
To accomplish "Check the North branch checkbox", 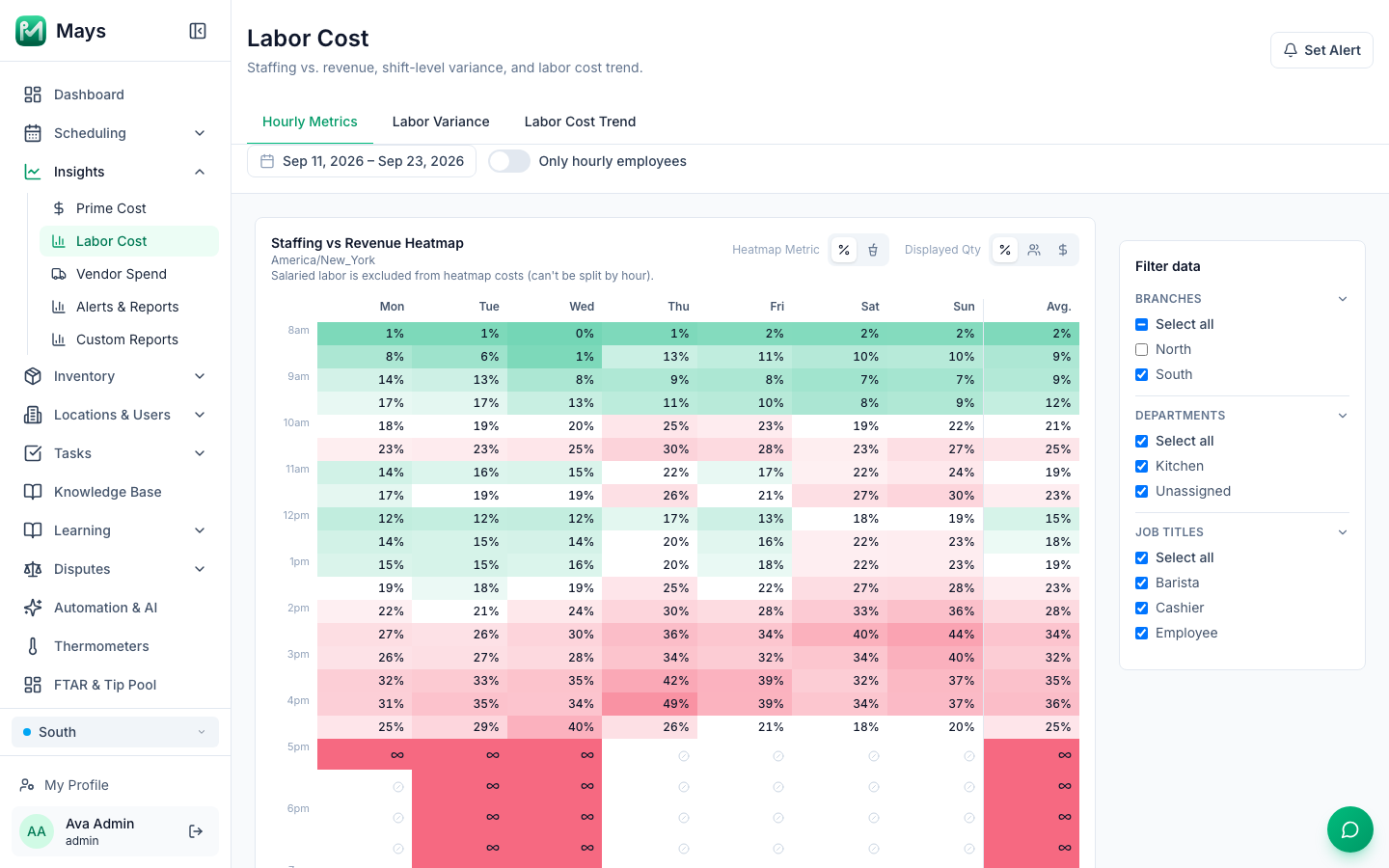I will (x=1142, y=349).
